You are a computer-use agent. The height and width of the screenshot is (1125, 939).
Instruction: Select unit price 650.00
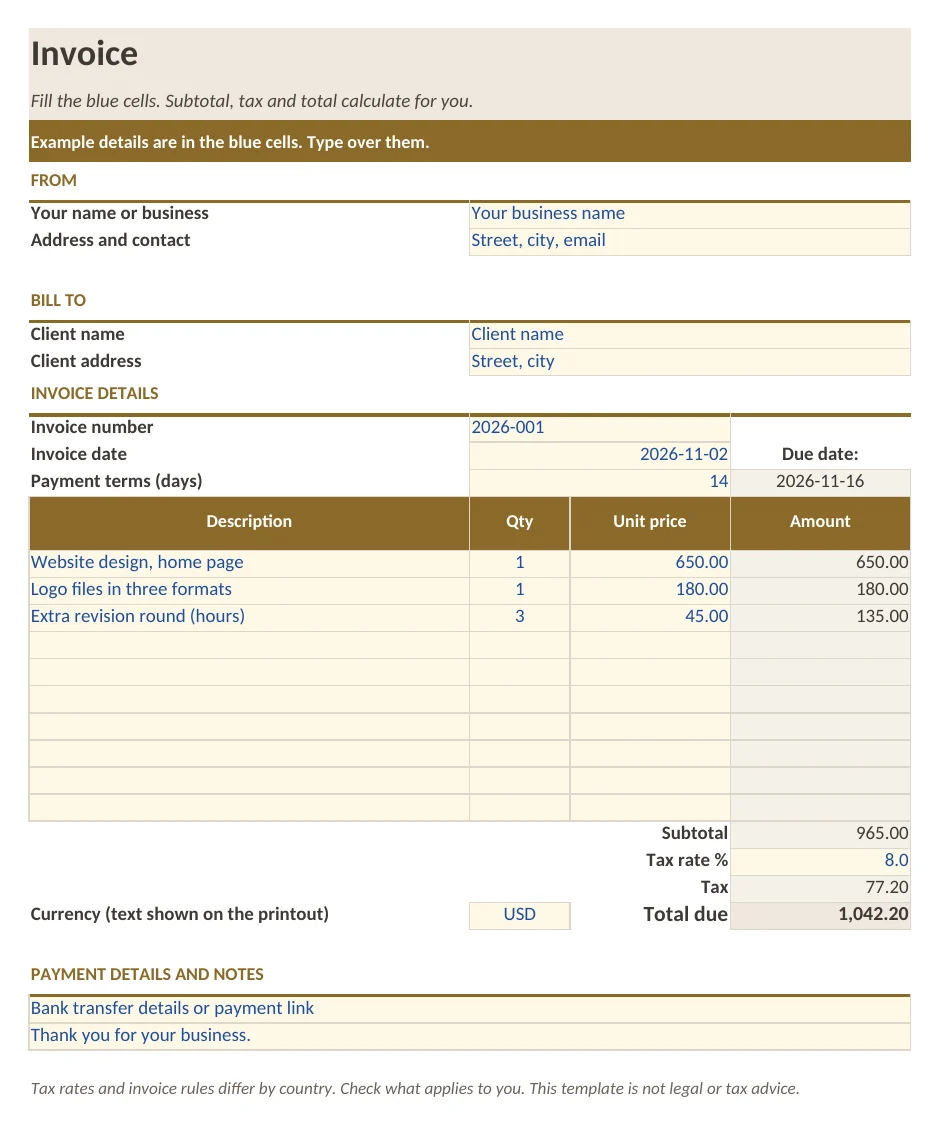(650, 563)
